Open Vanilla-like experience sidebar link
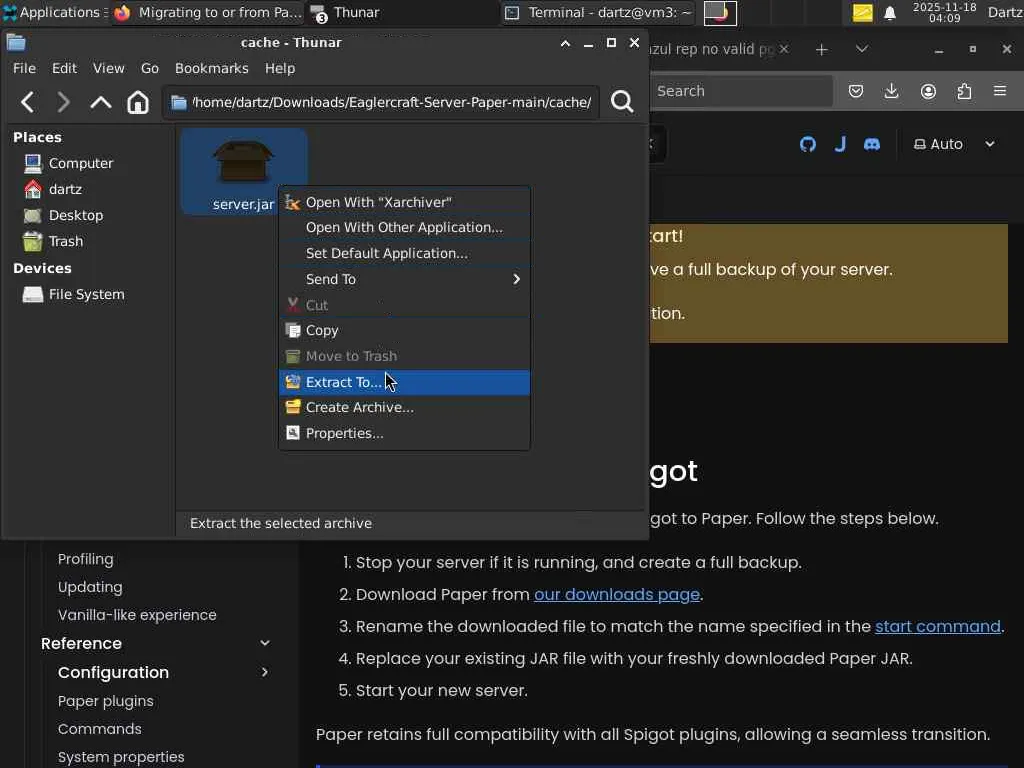The image size is (1024, 768). coord(137,615)
